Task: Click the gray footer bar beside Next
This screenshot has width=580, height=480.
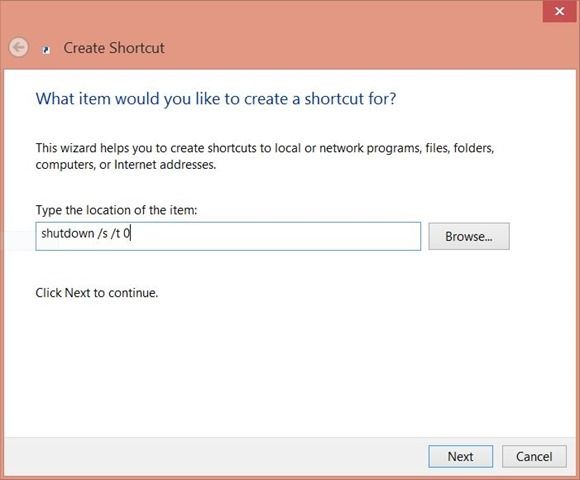Action: click(x=215, y=456)
